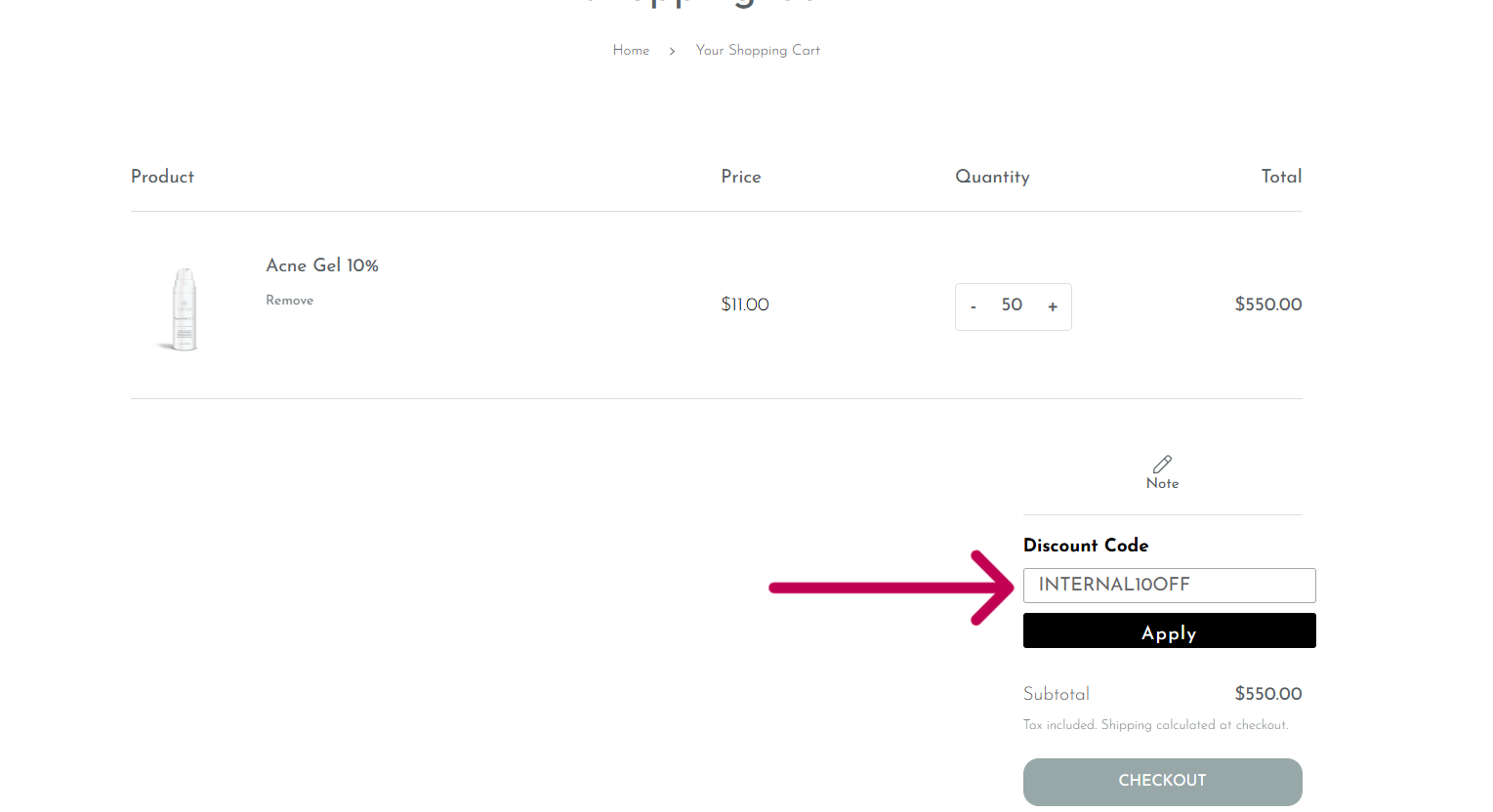1493x812 pixels.
Task: Click the Subtotal label
Action: point(1057,694)
